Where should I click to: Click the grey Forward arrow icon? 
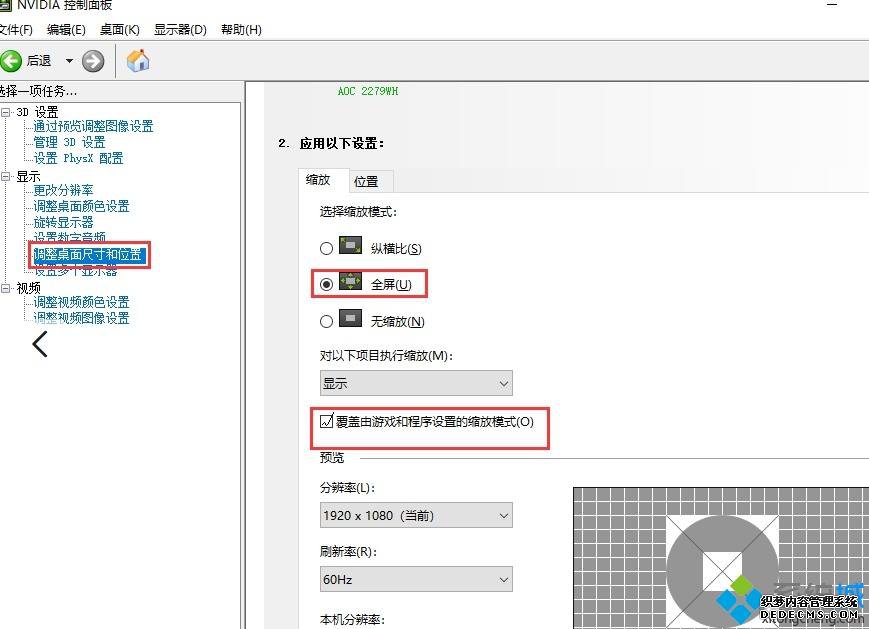click(x=93, y=61)
